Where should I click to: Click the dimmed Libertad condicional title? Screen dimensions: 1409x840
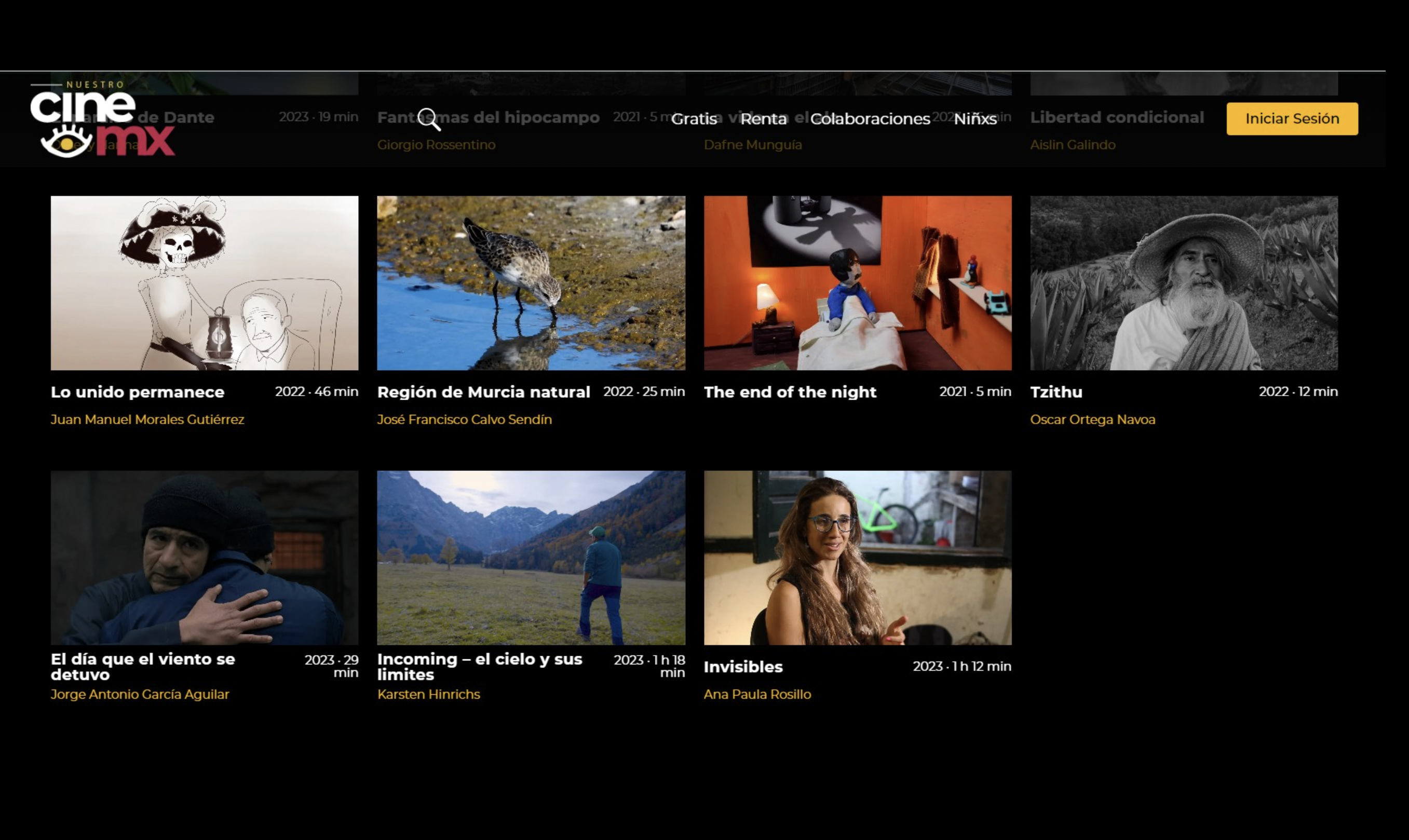(x=1116, y=117)
